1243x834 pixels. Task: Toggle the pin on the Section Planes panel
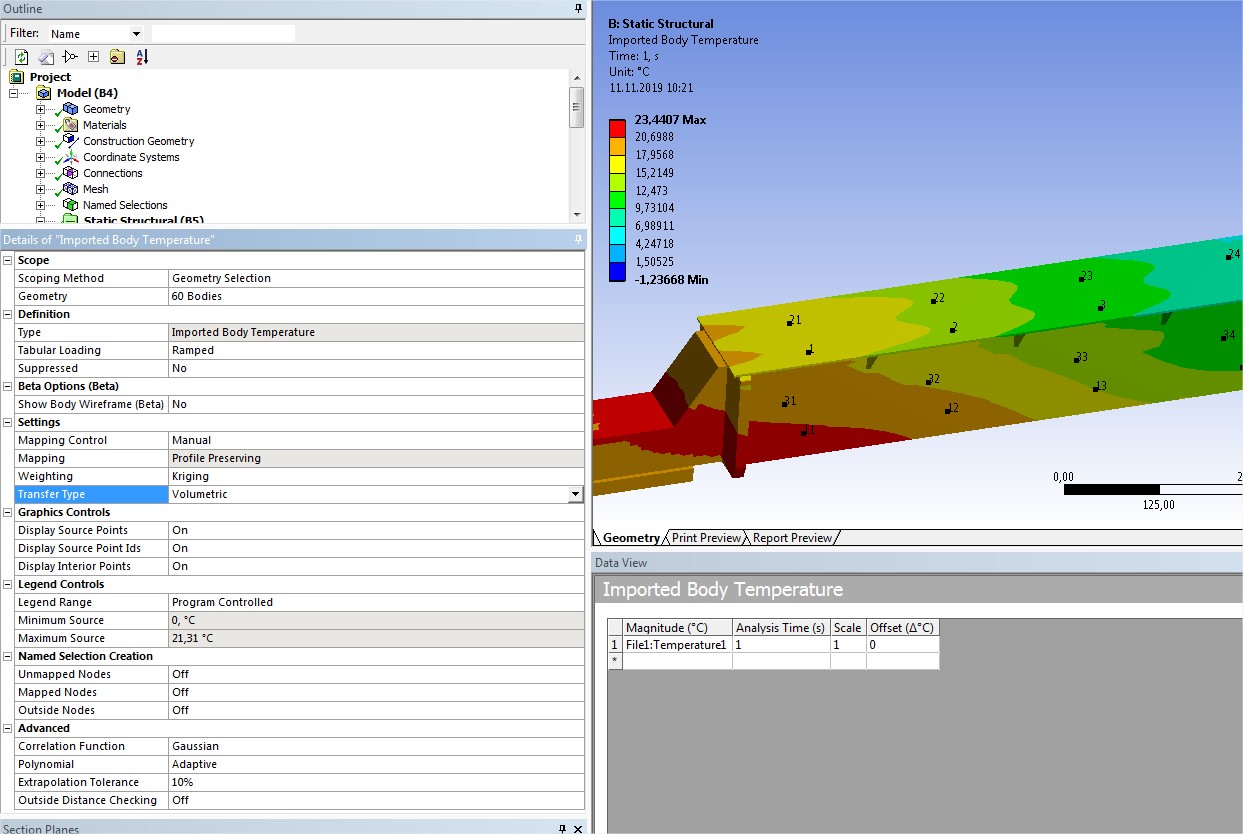(x=560, y=829)
